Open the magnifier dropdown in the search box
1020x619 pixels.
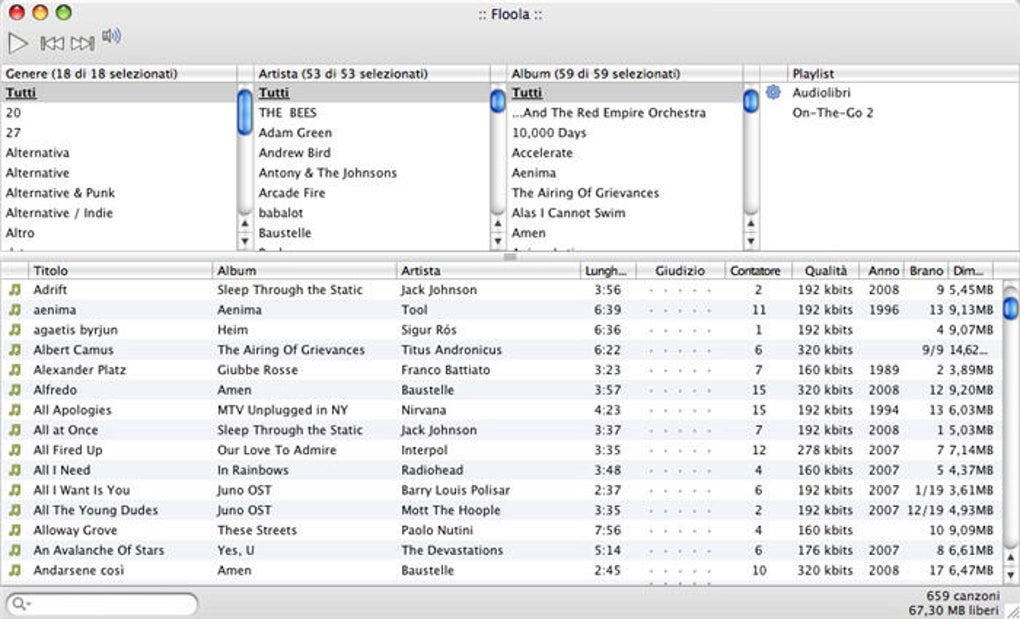[19, 604]
